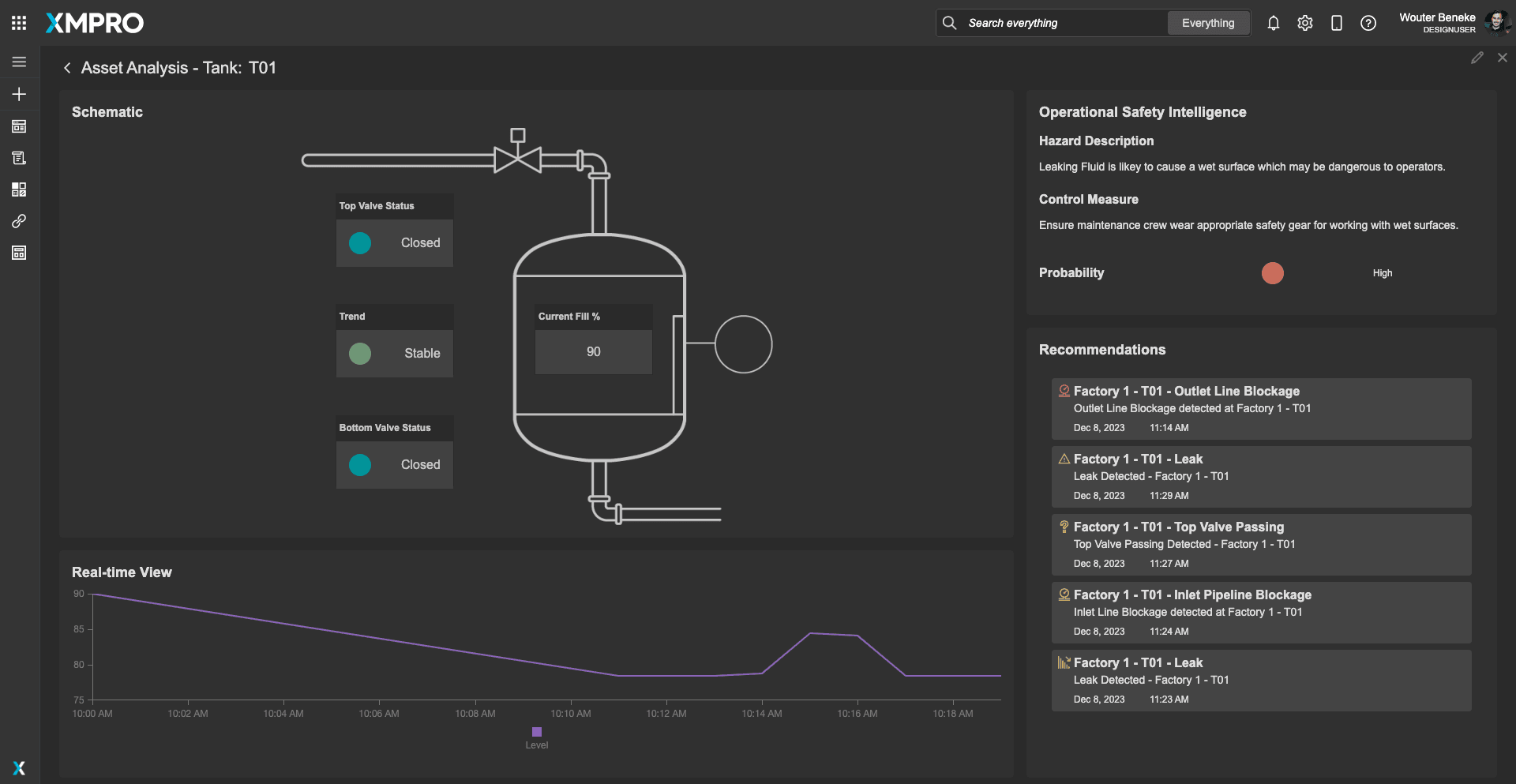Click the plus icon in left sidebar
Screen dimensions: 1516x784
[x=19, y=94]
